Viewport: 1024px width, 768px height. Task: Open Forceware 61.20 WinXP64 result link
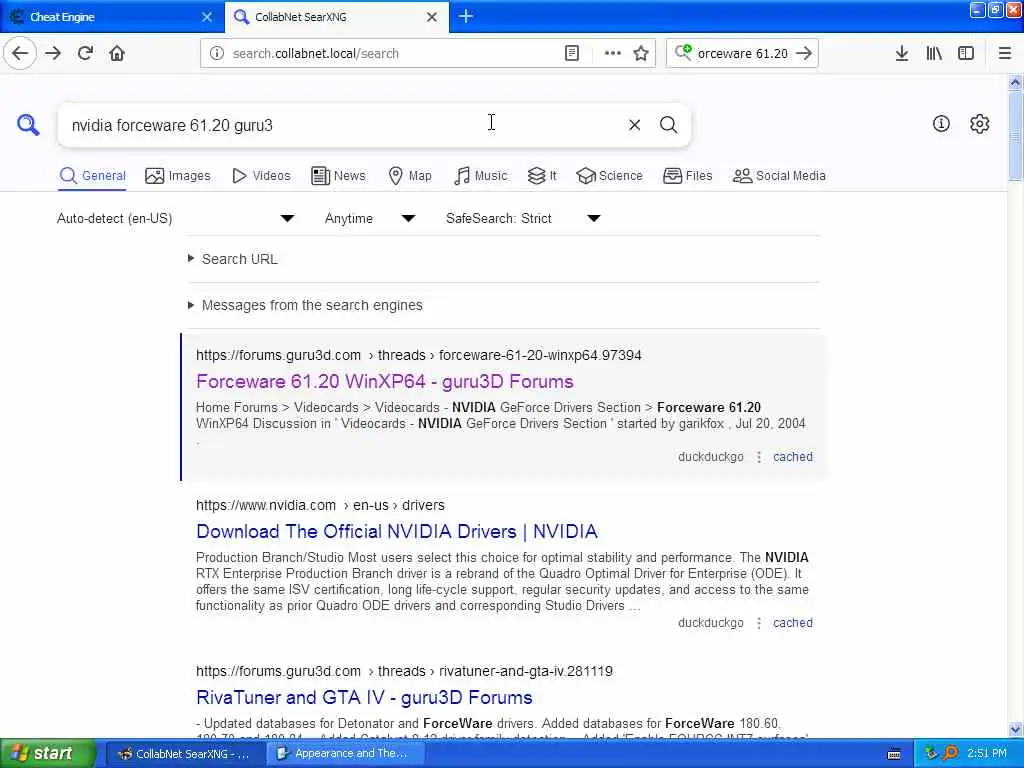click(385, 381)
